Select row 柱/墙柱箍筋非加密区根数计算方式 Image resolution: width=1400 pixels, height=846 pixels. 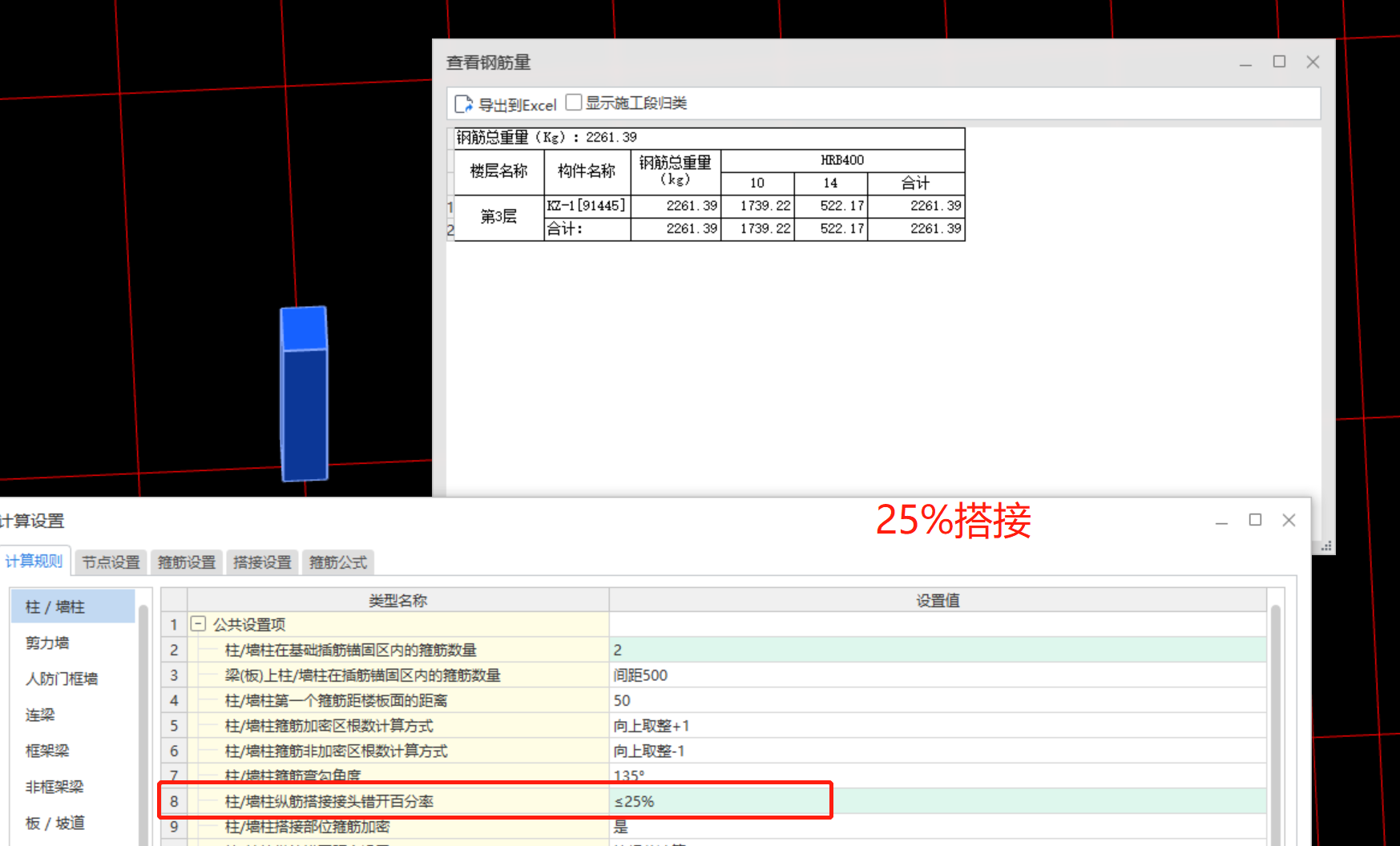pyautogui.click(x=398, y=751)
